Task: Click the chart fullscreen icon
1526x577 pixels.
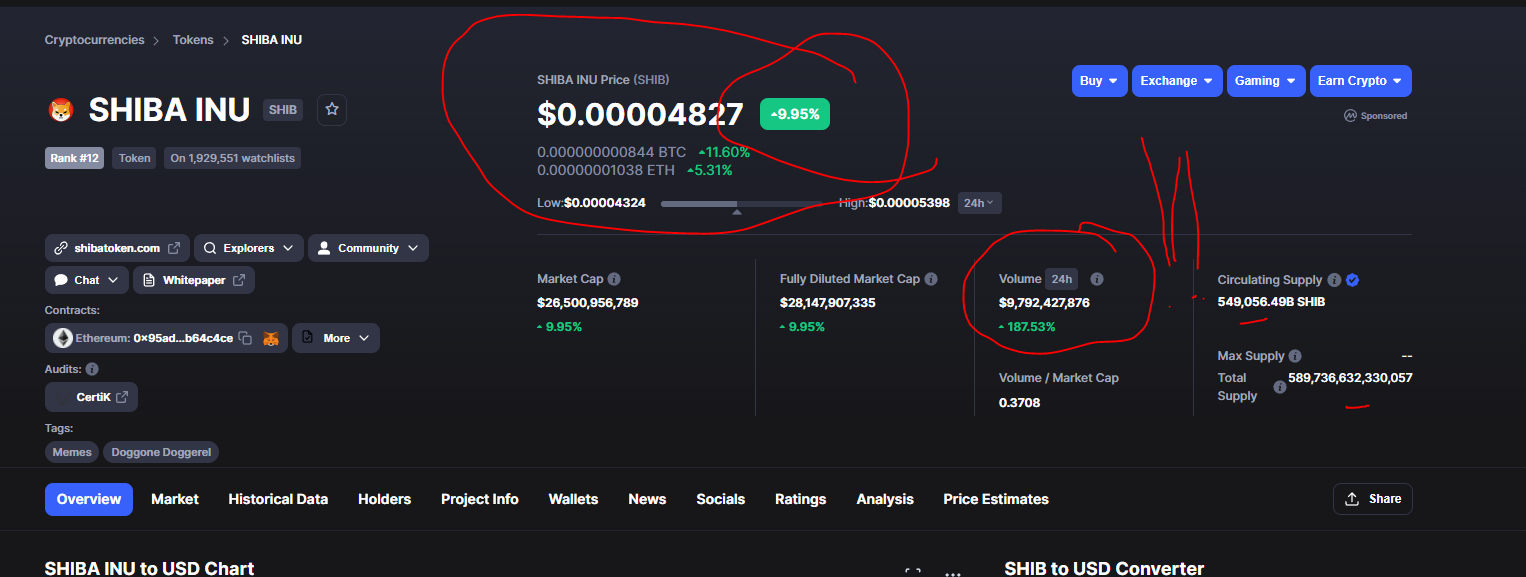Action: coord(913,572)
